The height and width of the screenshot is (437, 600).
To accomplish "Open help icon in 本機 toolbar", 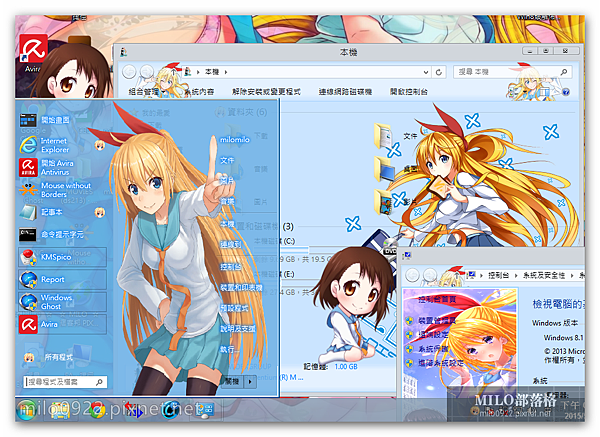I will (x=566, y=92).
